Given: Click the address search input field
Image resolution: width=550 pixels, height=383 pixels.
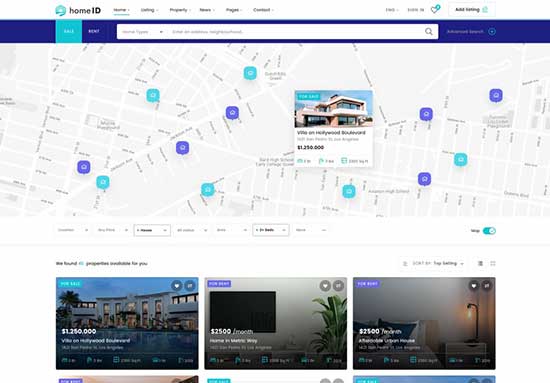Looking at the screenshot, I should (x=296, y=32).
